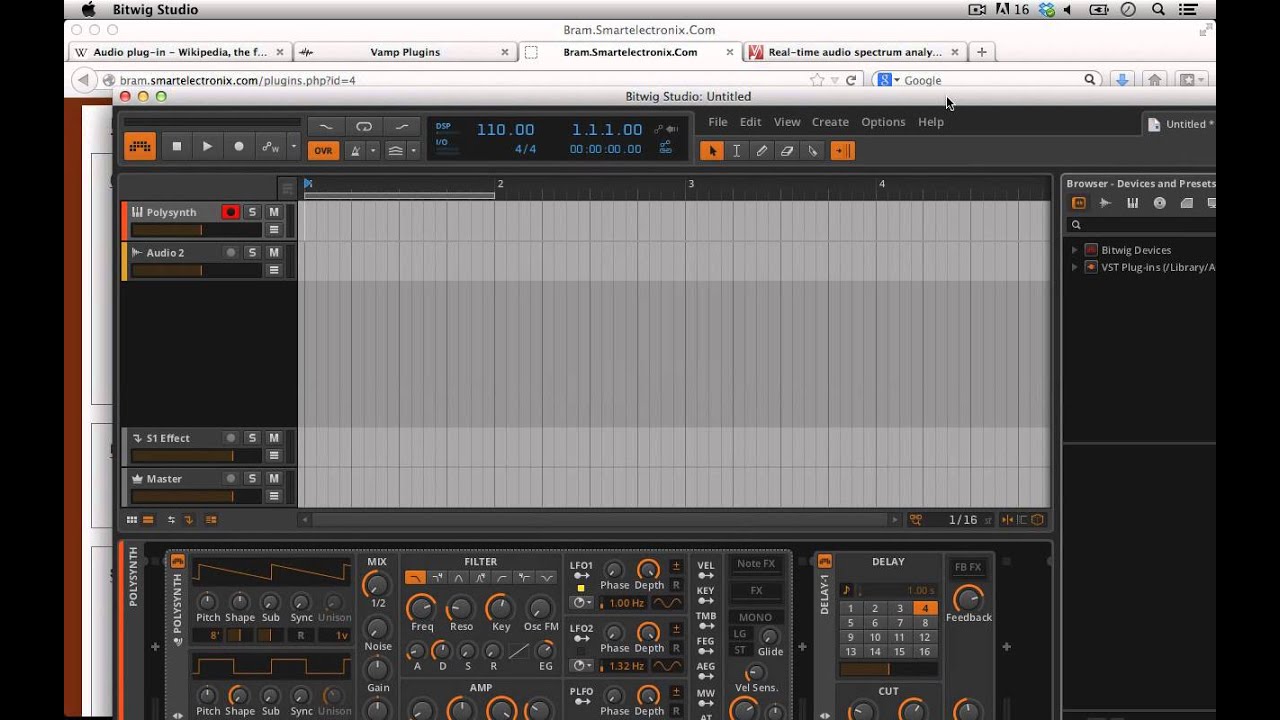Adjust the Polysynth track volume slider

tap(196, 230)
